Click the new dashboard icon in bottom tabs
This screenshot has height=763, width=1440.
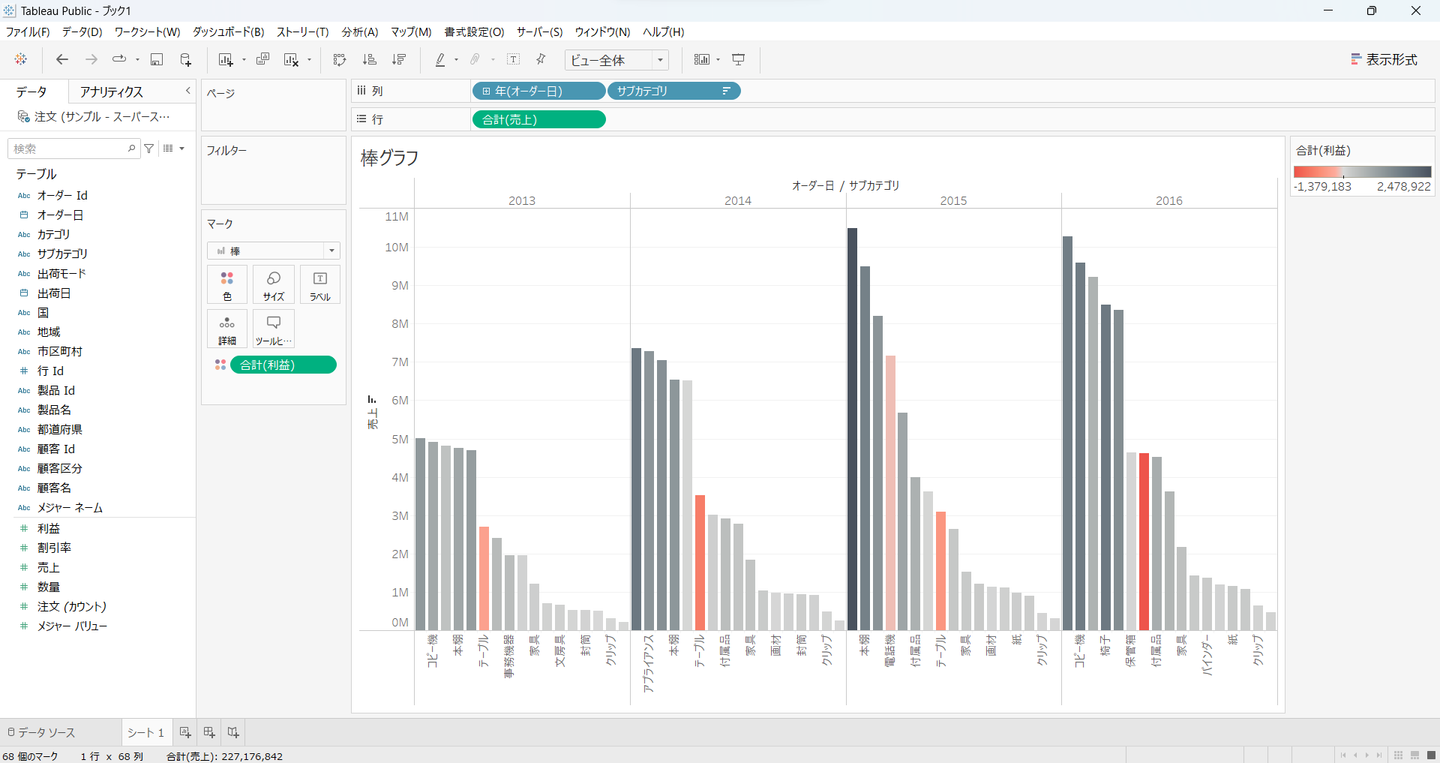[x=209, y=732]
